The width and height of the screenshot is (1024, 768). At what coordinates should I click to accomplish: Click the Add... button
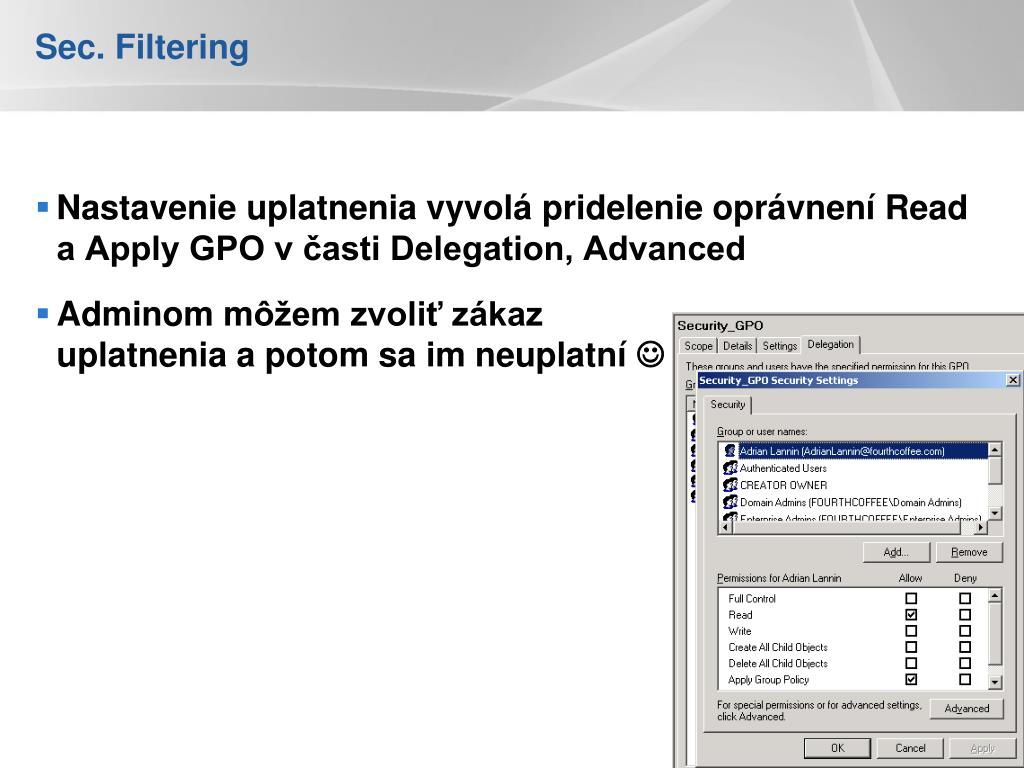[x=896, y=552]
